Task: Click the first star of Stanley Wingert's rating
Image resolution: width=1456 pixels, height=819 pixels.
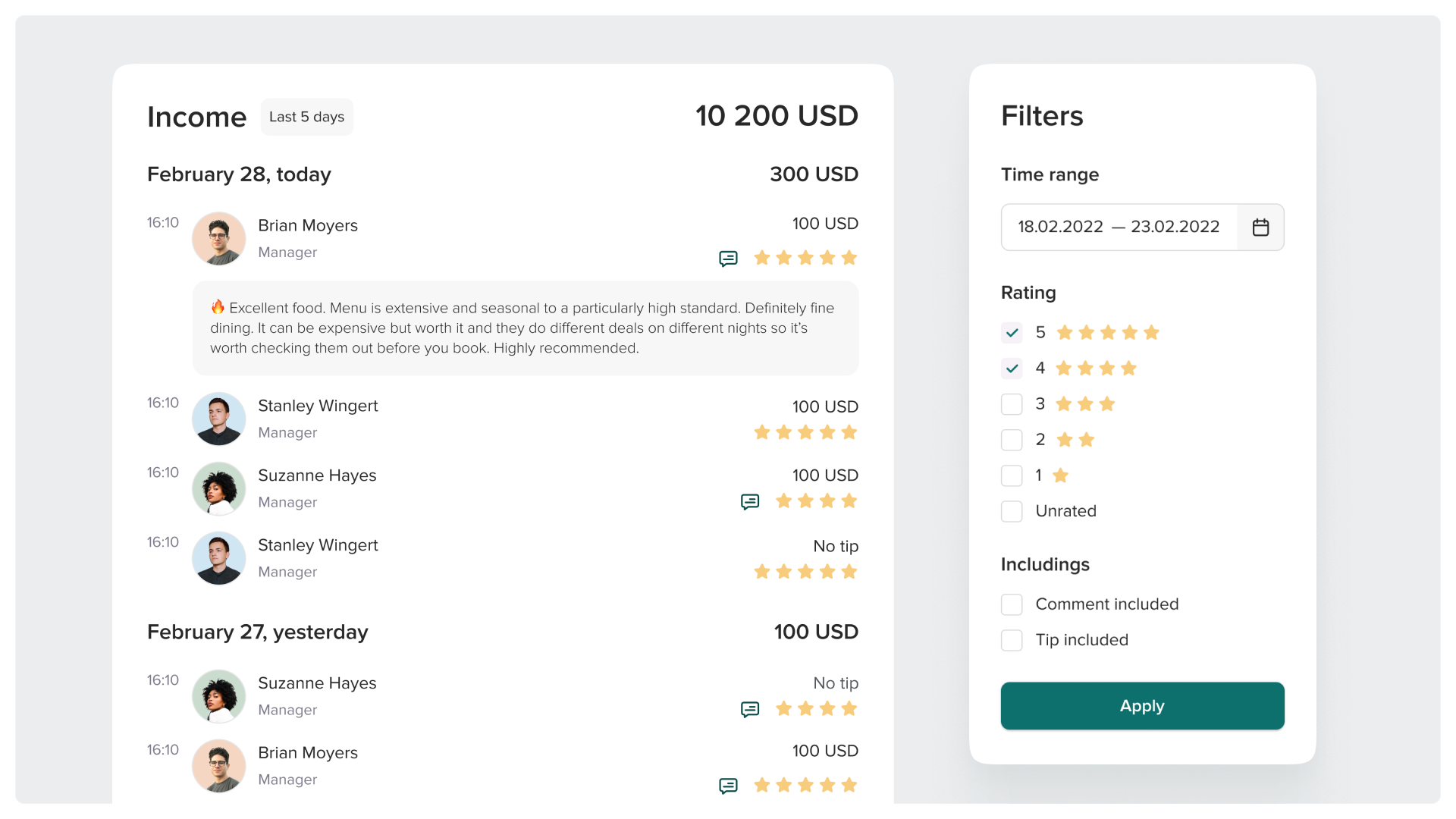Action: point(762,432)
